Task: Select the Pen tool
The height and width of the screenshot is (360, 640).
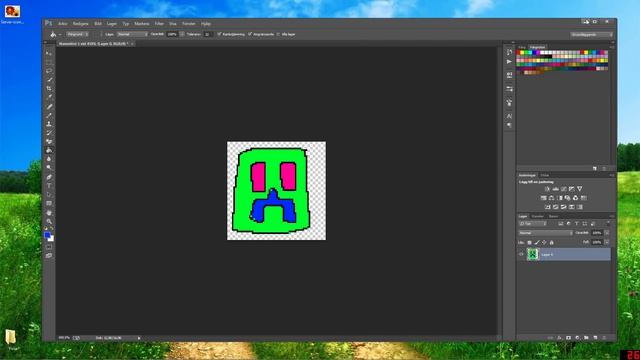Action: coord(49,177)
